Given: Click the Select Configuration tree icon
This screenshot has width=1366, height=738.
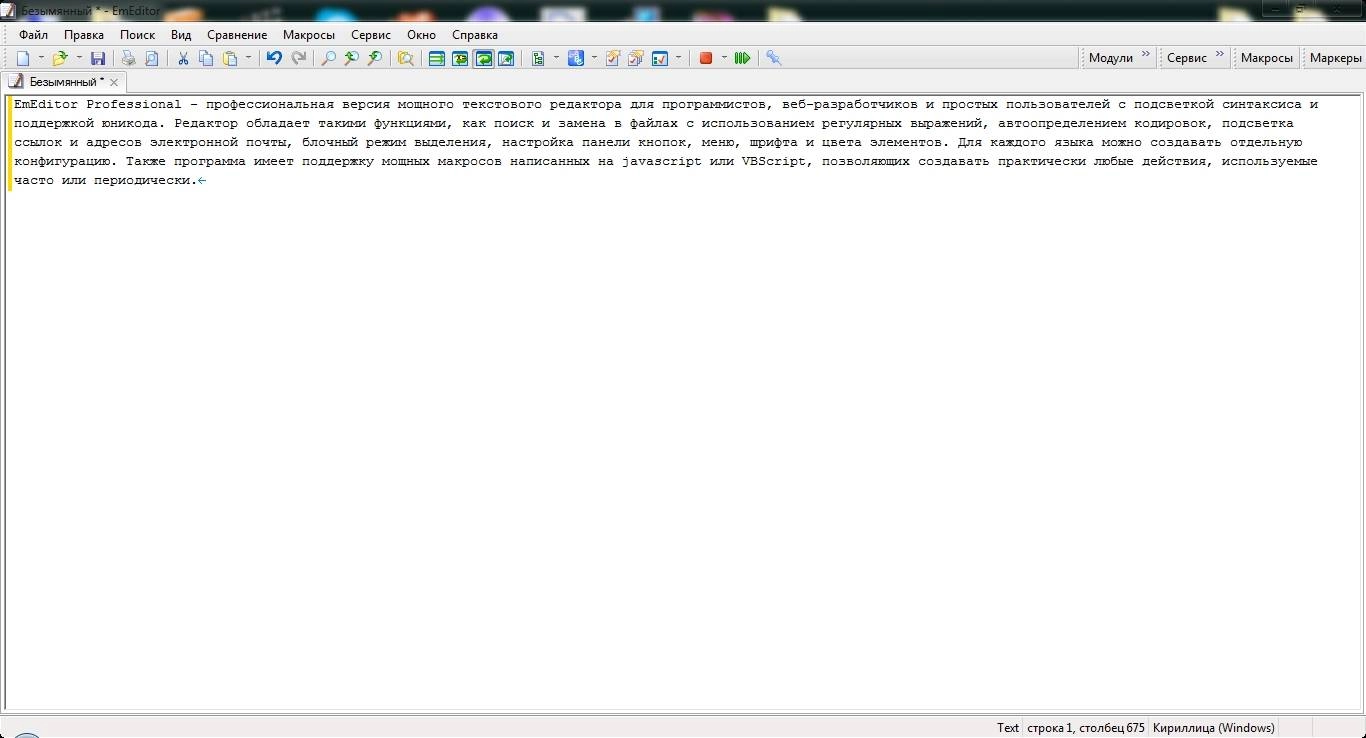Looking at the screenshot, I should (x=538, y=58).
